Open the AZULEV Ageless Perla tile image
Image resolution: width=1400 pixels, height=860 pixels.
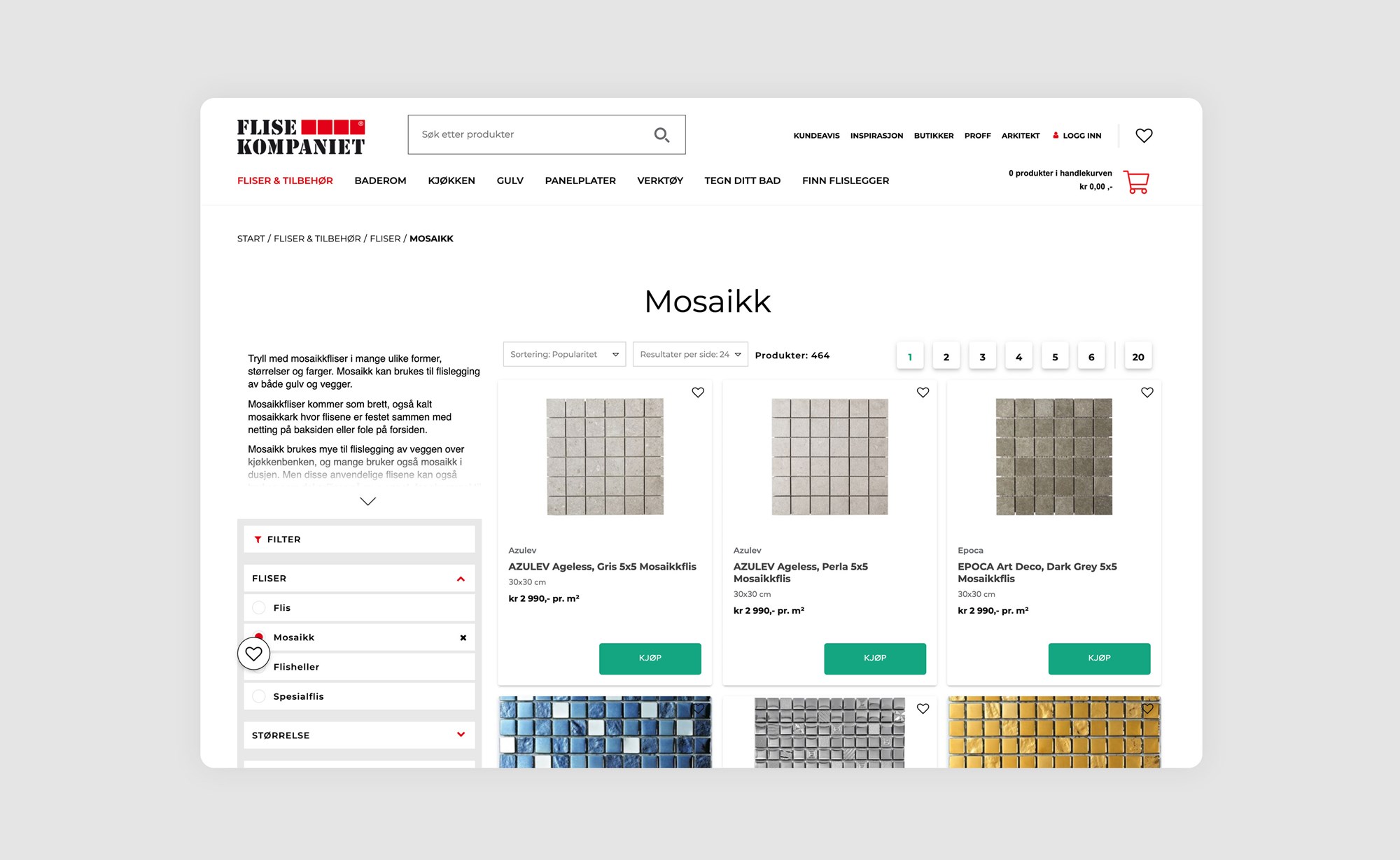click(829, 456)
